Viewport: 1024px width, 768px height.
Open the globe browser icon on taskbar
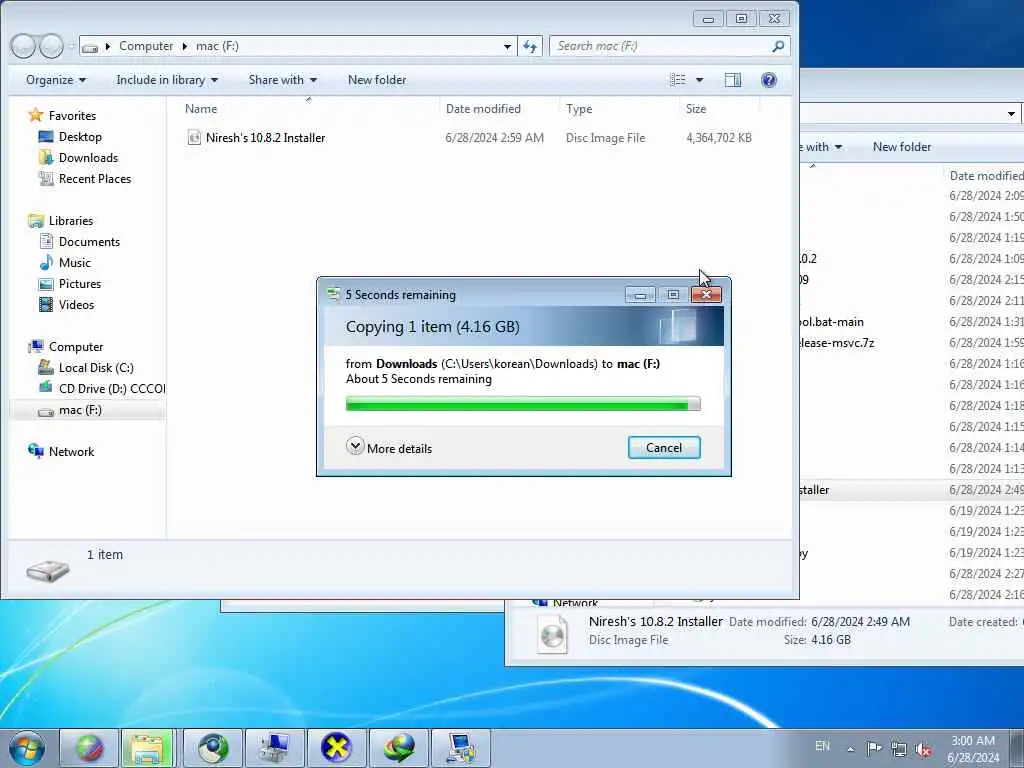(x=89, y=748)
